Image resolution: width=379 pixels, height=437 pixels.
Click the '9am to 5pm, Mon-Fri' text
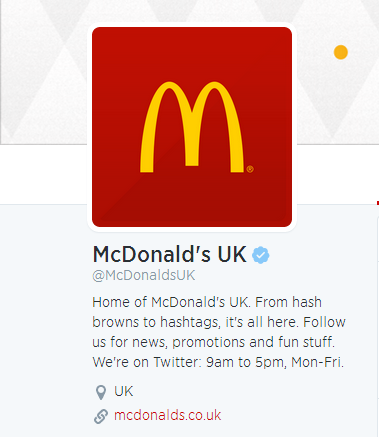click(x=275, y=362)
